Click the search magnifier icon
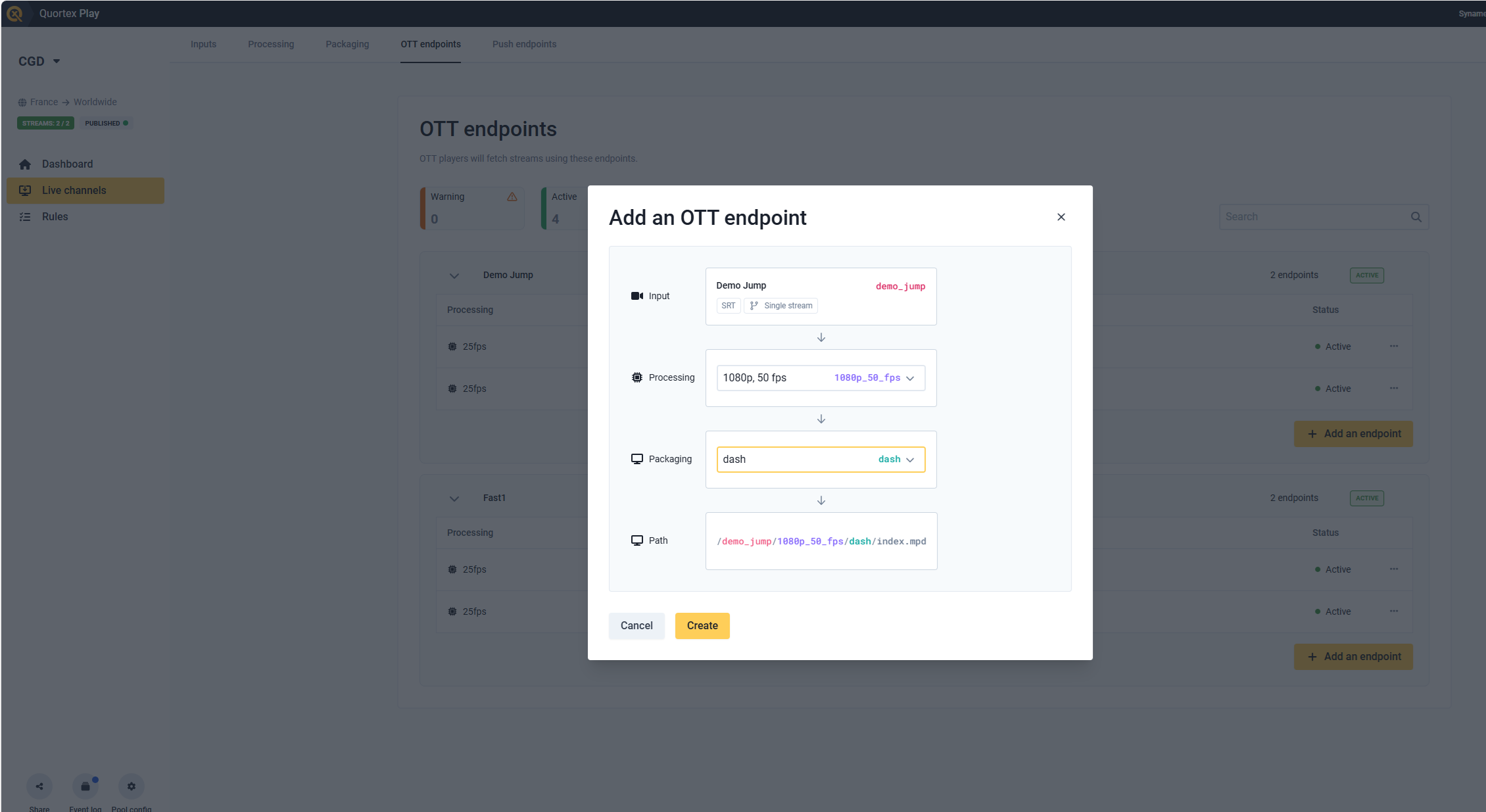This screenshot has height=812, width=1486. pyautogui.click(x=1416, y=217)
